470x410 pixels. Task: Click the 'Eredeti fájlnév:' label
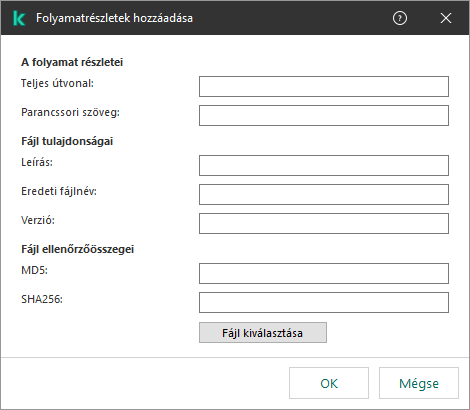[x=59, y=191]
